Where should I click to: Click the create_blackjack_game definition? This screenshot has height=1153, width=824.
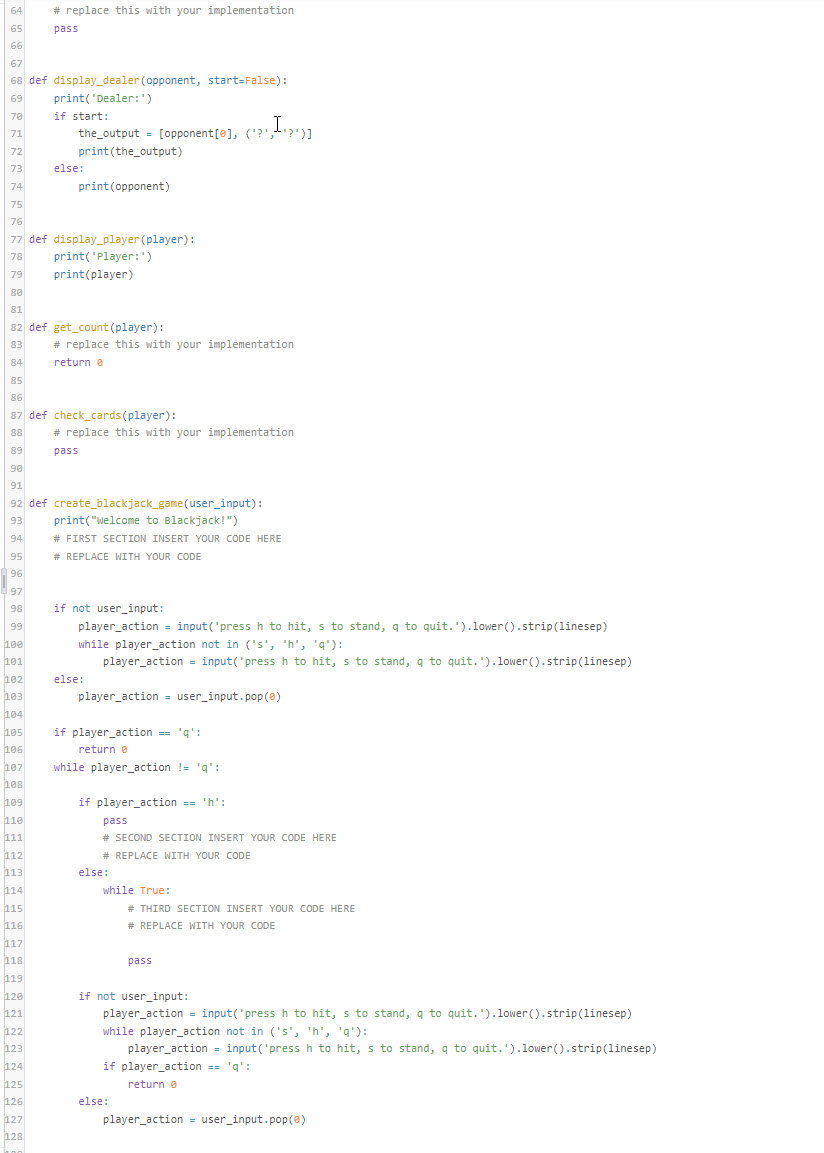(120, 503)
